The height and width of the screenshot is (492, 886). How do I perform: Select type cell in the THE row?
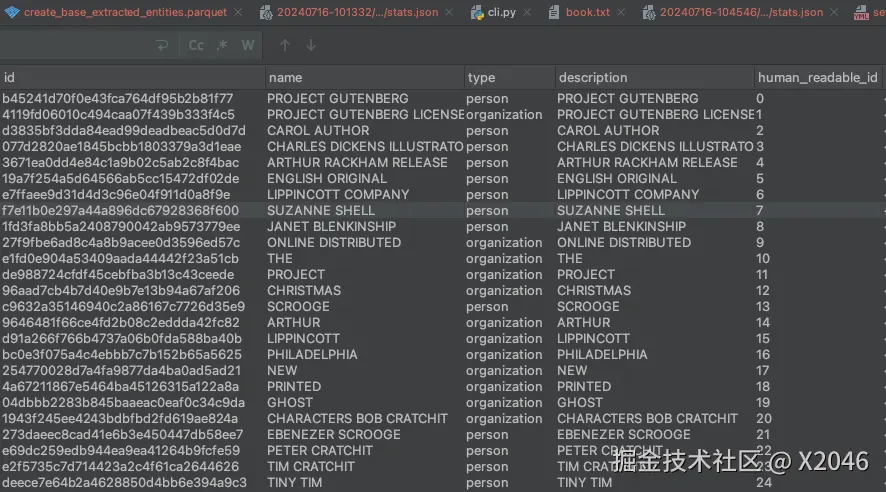coord(504,258)
